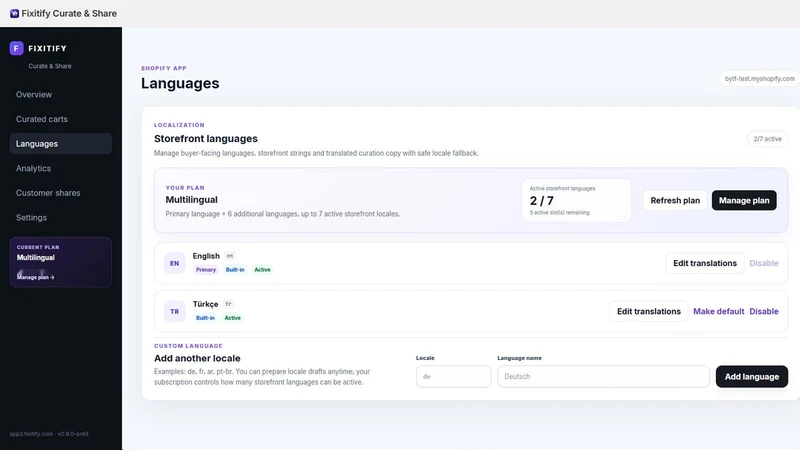
Task: Click the Add another locale heading
Action: [197, 358]
